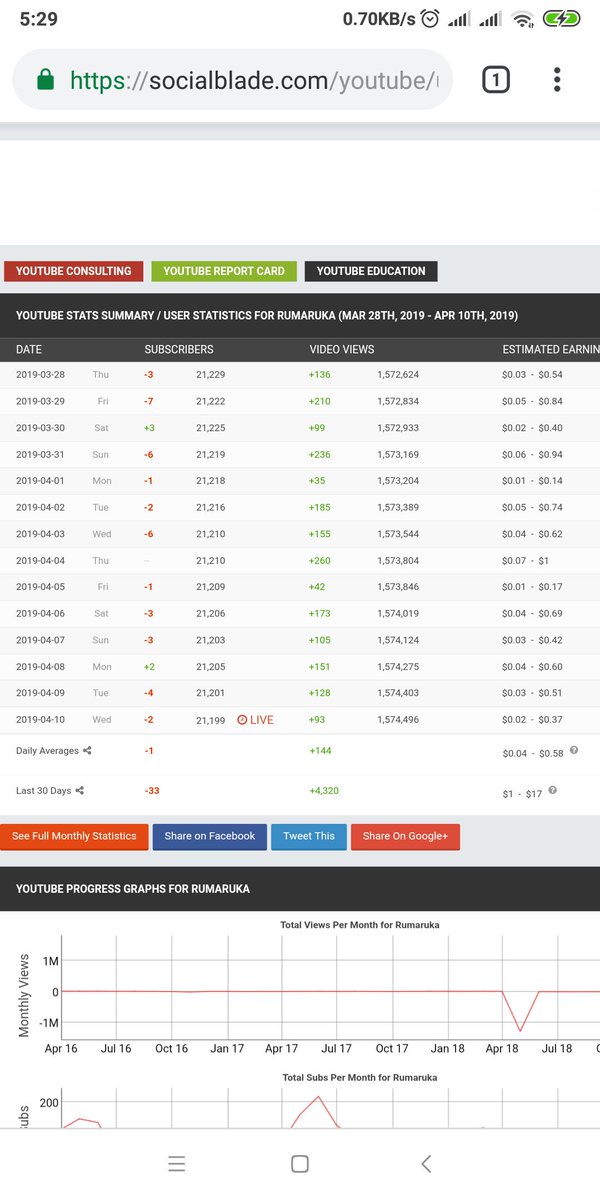Tap the YouTube Progress Graphs header
This screenshot has height=1200, width=600.
pyautogui.click(x=133, y=889)
